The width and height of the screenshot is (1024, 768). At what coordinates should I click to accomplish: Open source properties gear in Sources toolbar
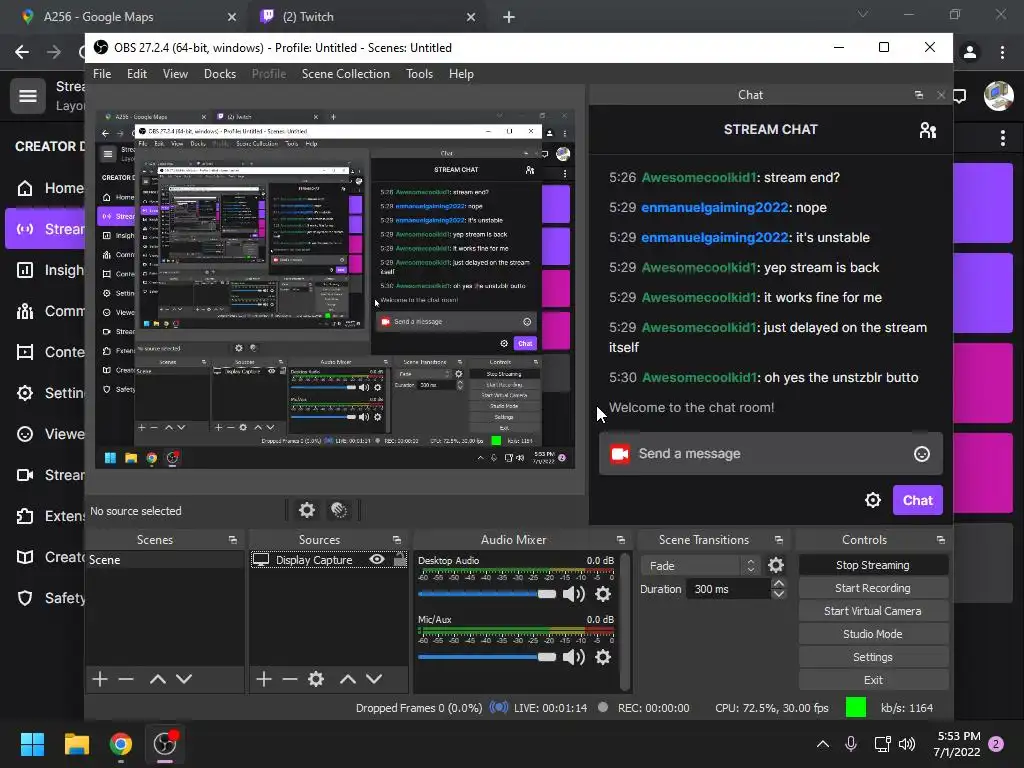(316, 679)
